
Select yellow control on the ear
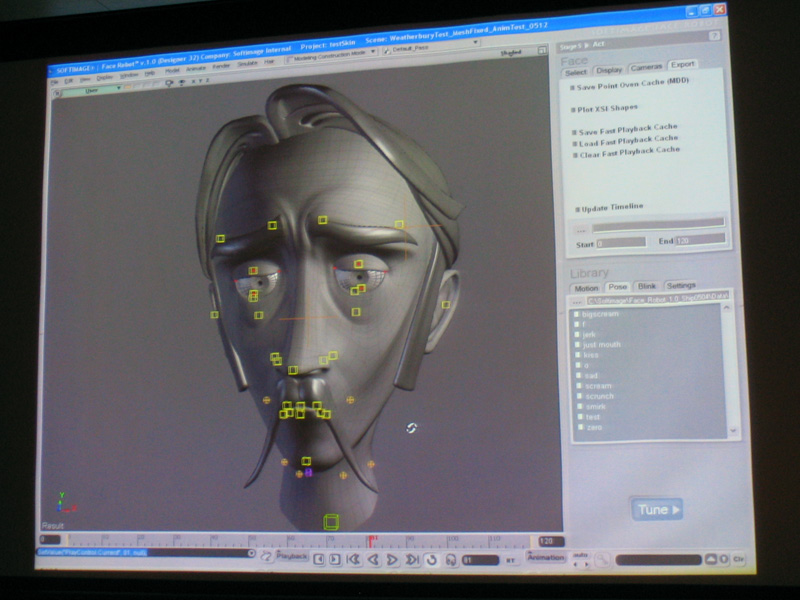[446, 305]
